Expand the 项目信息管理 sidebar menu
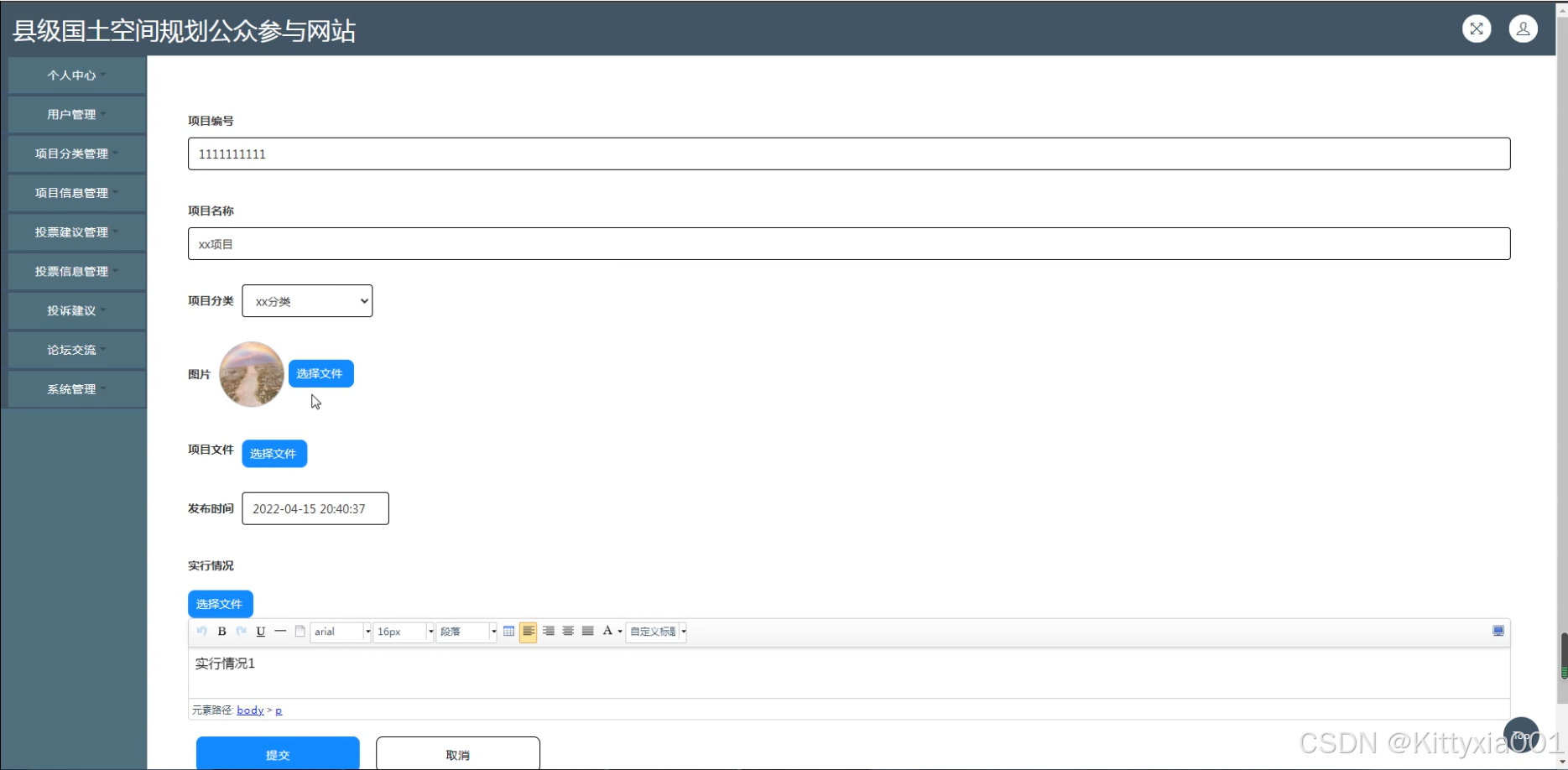The image size is (1568, 770). pos(77,193)
